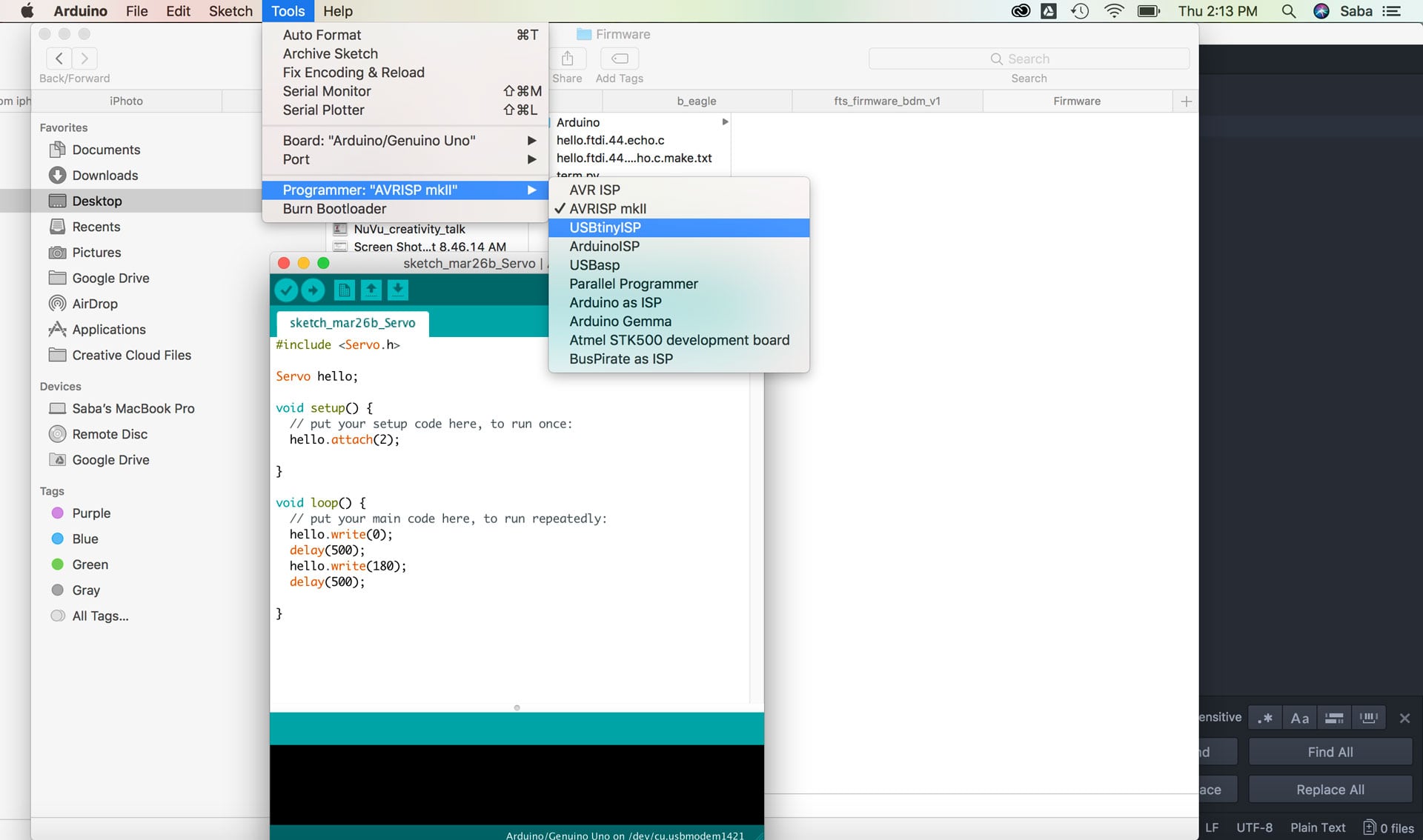Image resolution: width=1423 pixels, height=840 pixels.
Task: Click the Blue tag in sidebar
Action: coord(85,539)
